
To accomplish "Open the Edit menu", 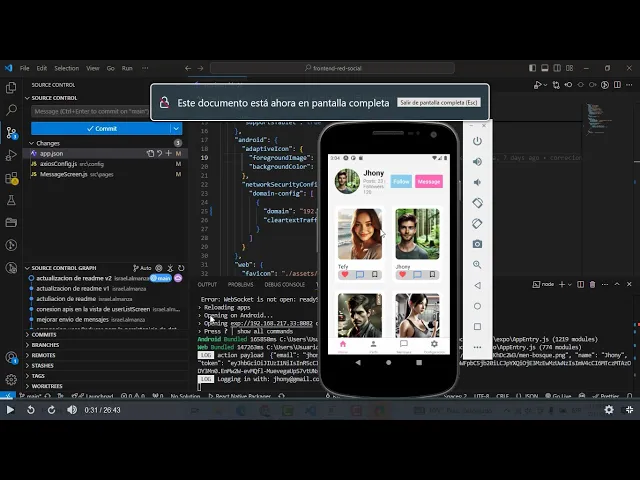I will pos(42,68).
